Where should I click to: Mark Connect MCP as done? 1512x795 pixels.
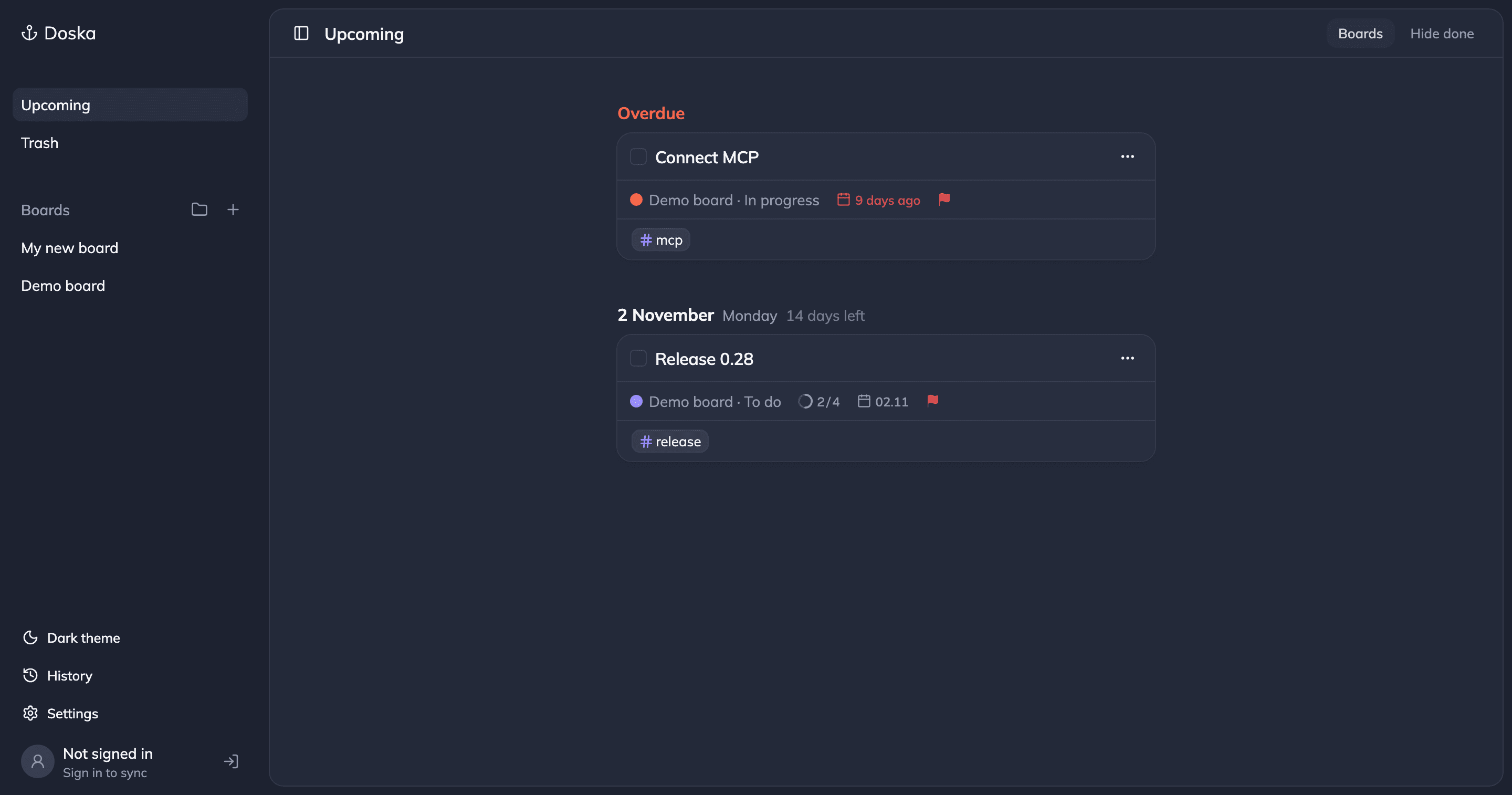tap(638, 157)
